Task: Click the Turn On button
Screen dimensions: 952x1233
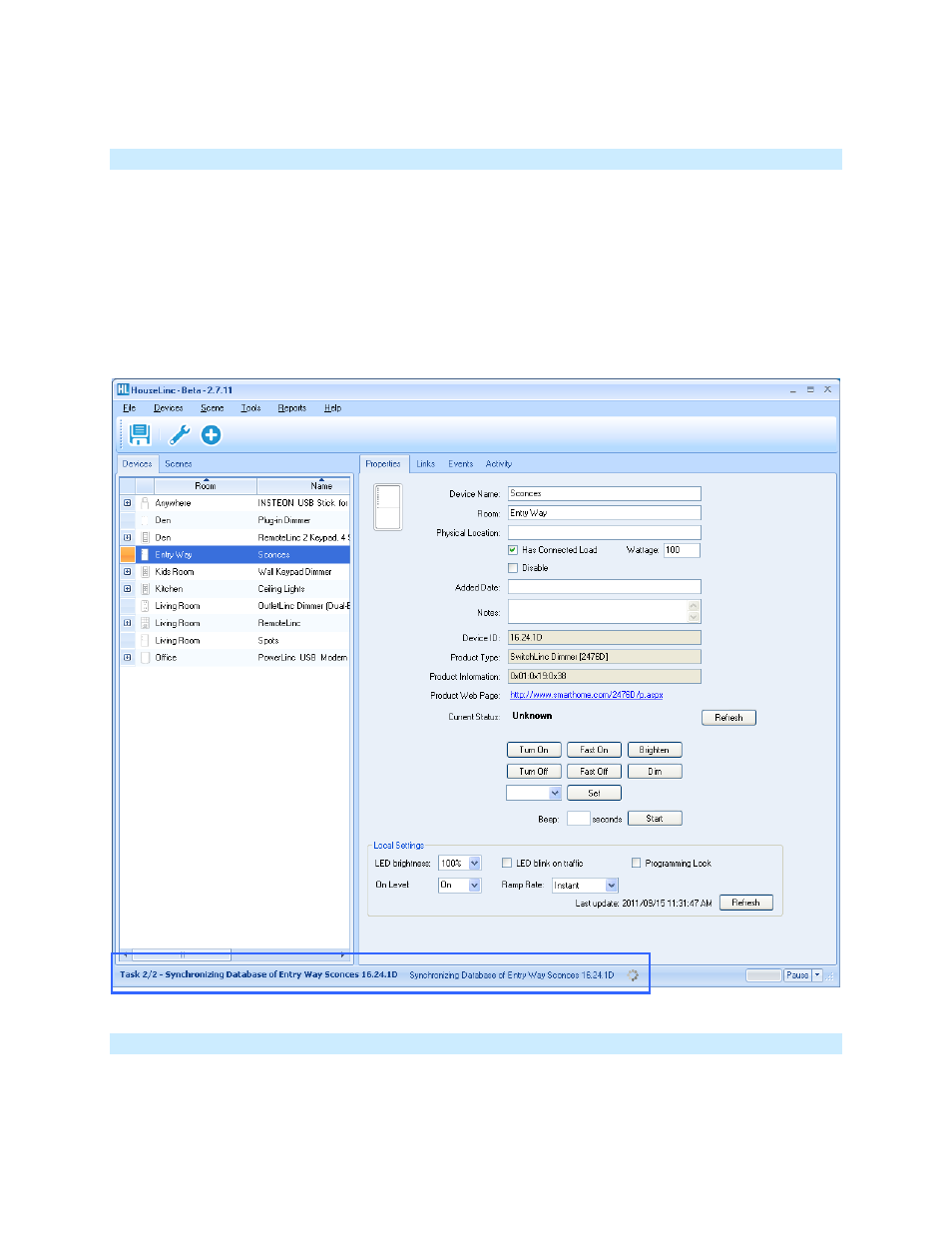Action: pyautogui.click(x=534, y=750)
